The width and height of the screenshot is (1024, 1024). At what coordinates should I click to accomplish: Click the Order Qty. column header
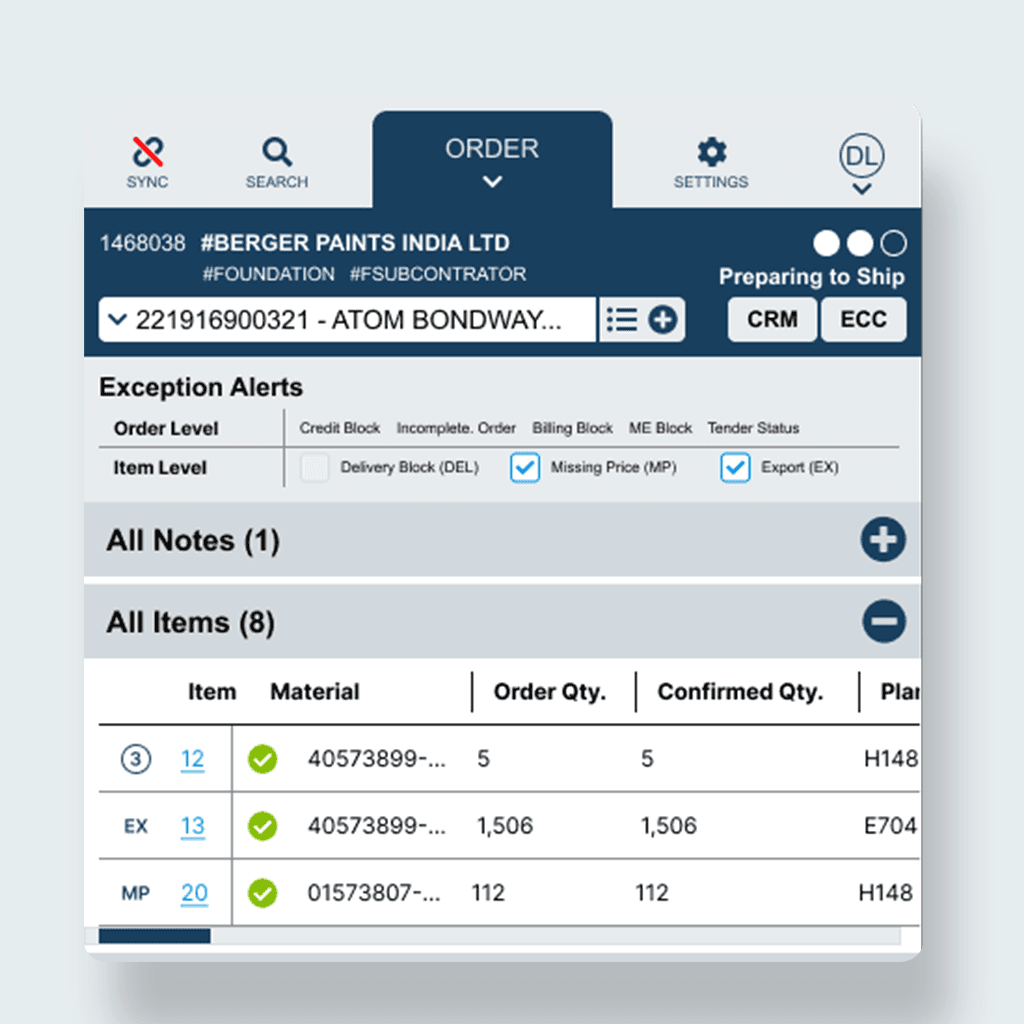550,692
